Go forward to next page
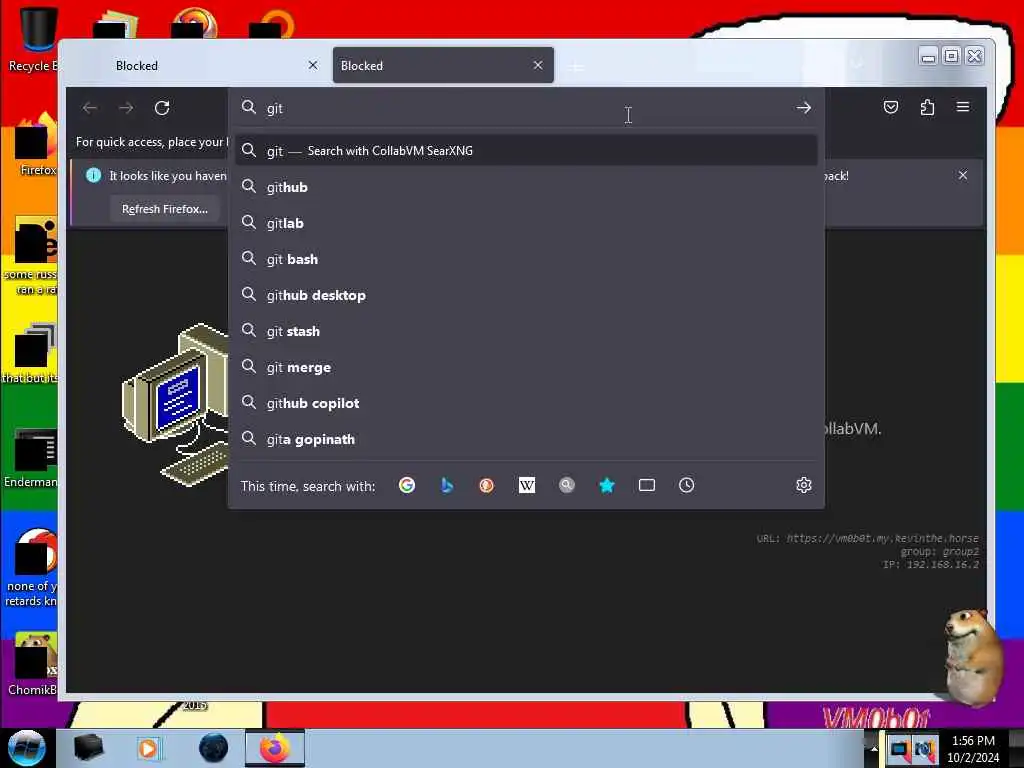This screenshot has height=768, width=1024. [126, 108]
